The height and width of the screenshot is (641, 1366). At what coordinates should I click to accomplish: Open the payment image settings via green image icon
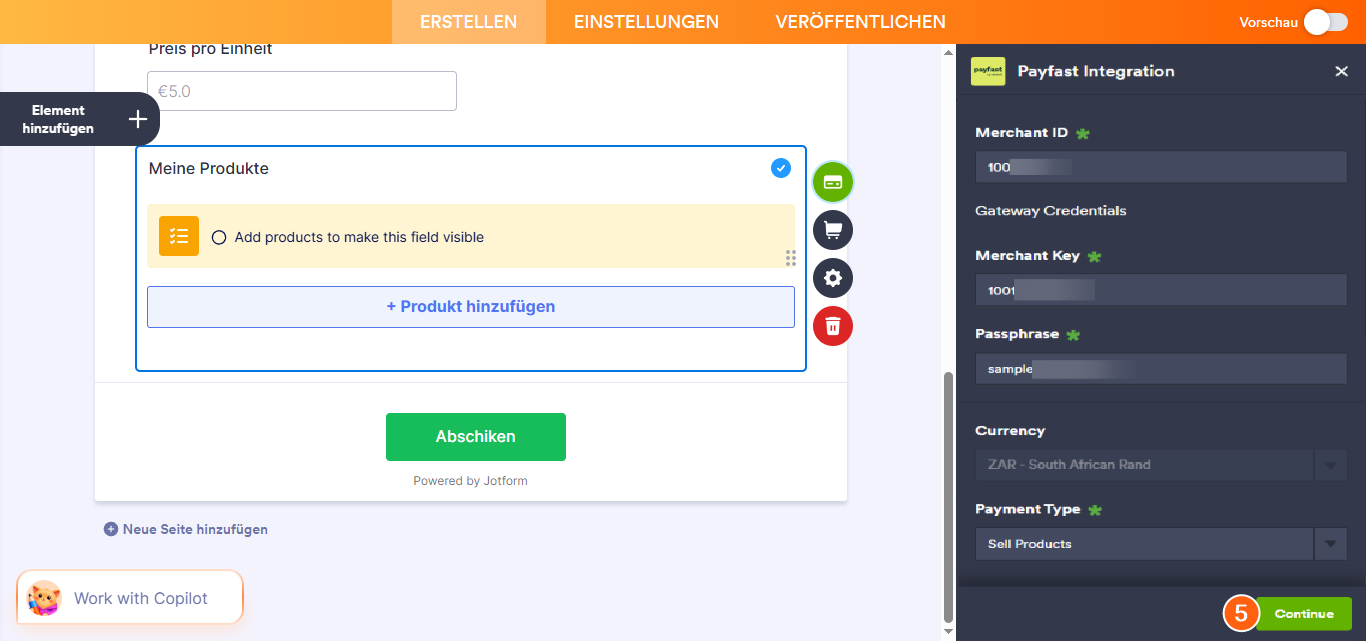click(x=832, y=182)
